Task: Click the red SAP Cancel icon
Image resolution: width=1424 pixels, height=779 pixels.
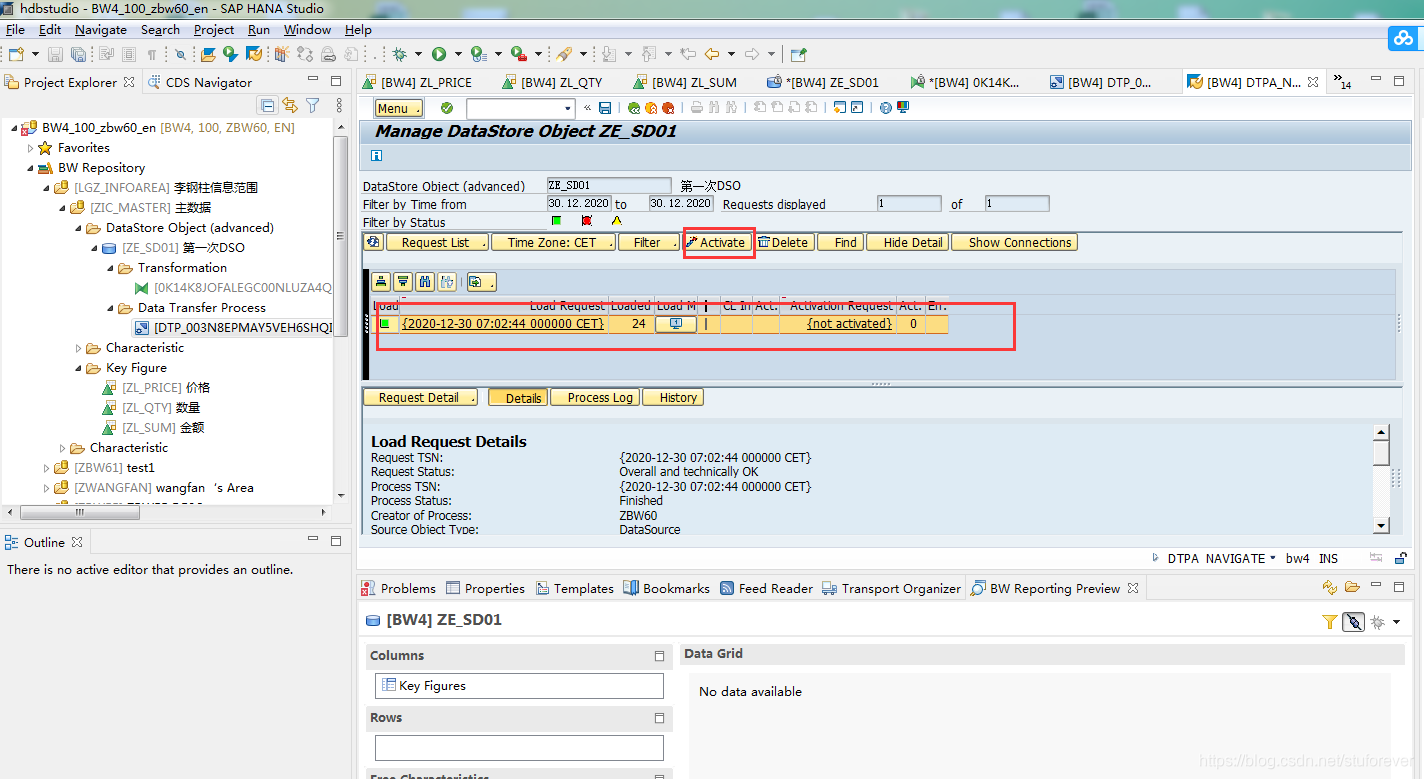Action: tap(666, 108)
